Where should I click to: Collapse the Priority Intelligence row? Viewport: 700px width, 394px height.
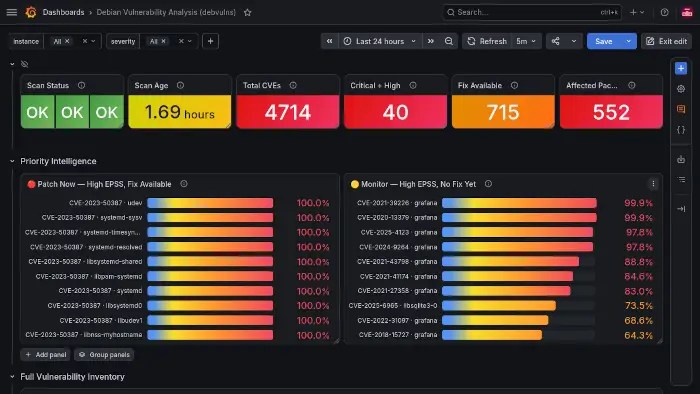pyautogui.click(x=12, y=161)
